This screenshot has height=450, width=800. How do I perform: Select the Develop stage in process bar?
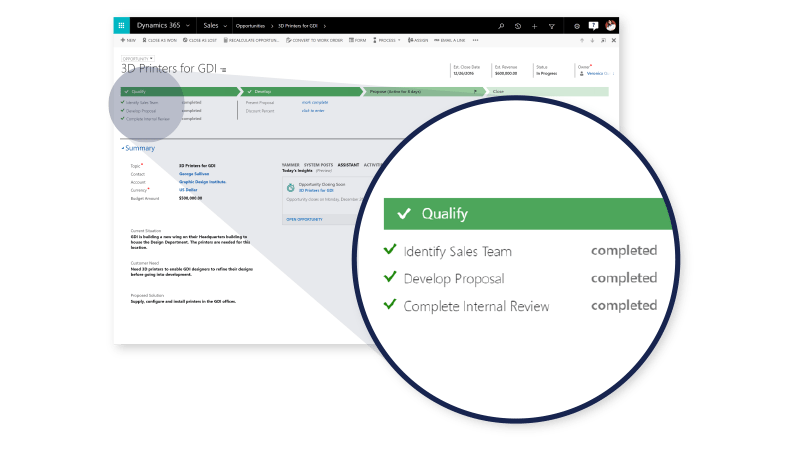coord(302,92)
